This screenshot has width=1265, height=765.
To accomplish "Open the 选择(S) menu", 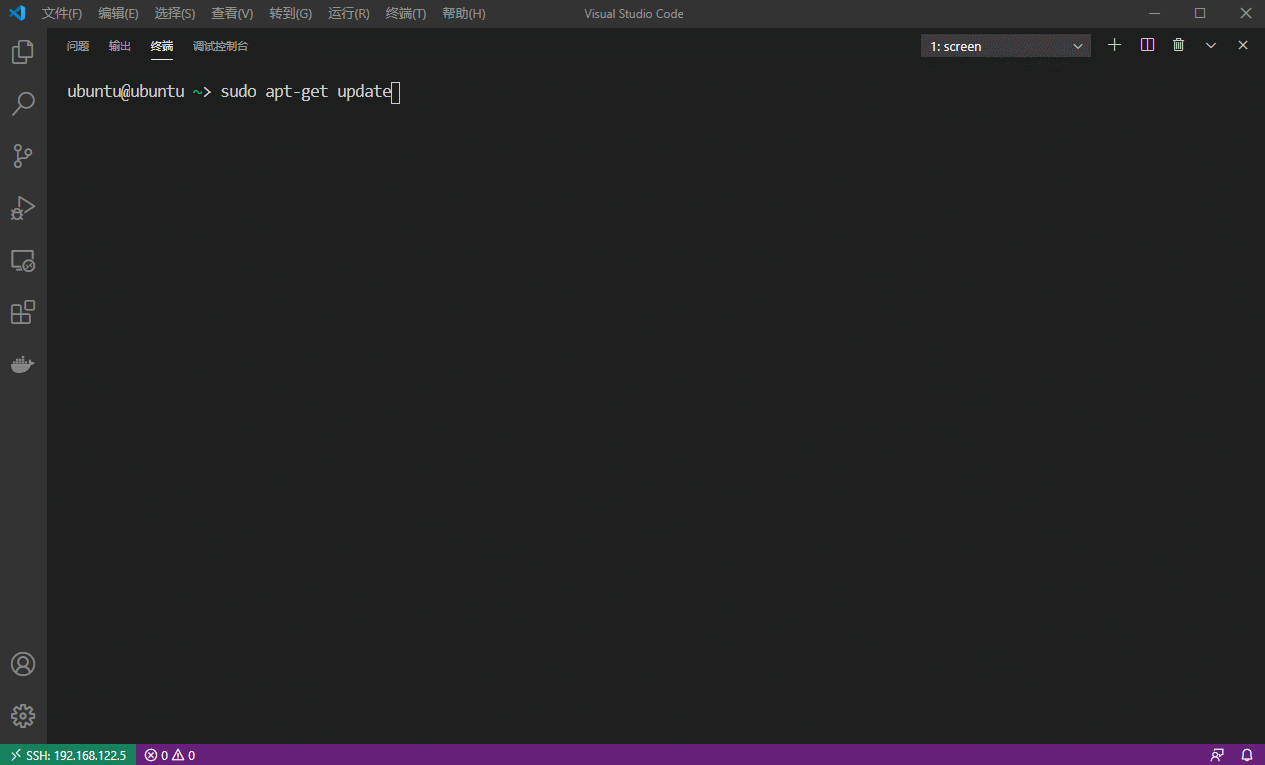I will pyautogui.click(x=175, y=13).
